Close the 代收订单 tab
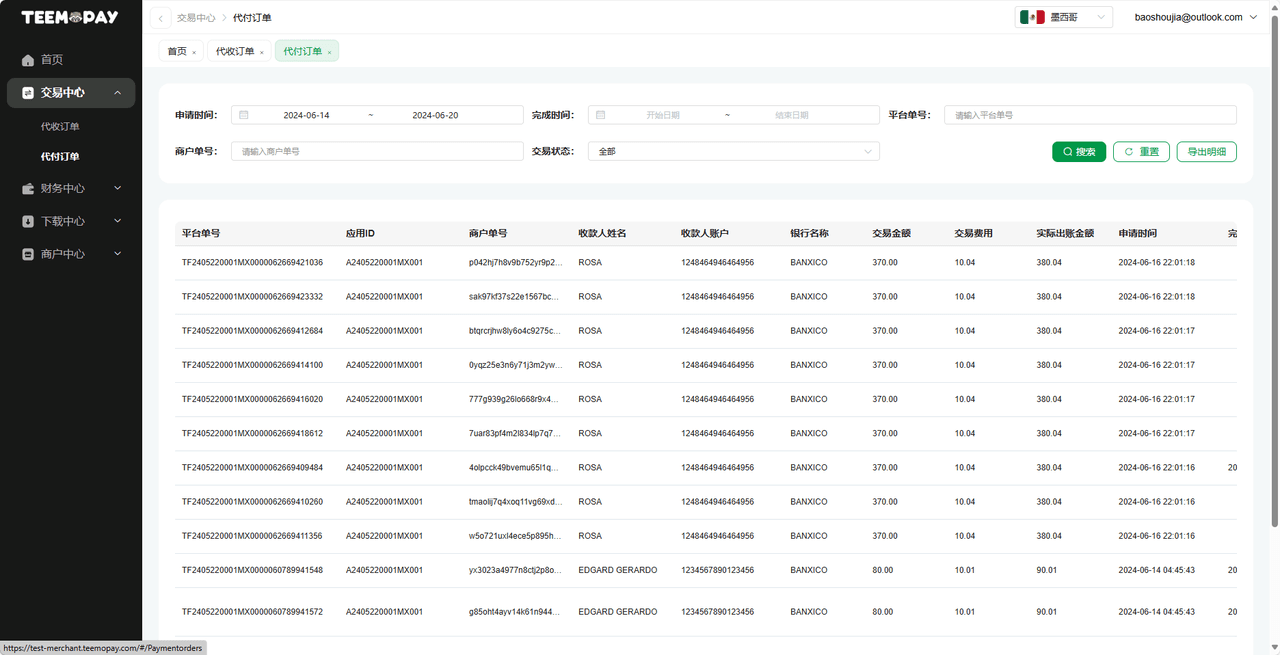 pyautogui.click(x=262, y=52)
